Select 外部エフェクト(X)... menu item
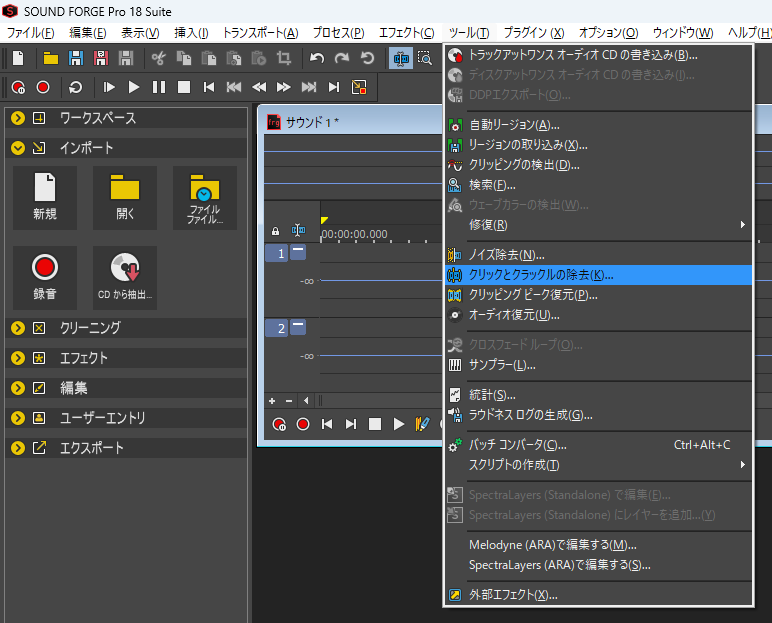The height and width of the screenshot is (623, 772). (x=598, y=595)
